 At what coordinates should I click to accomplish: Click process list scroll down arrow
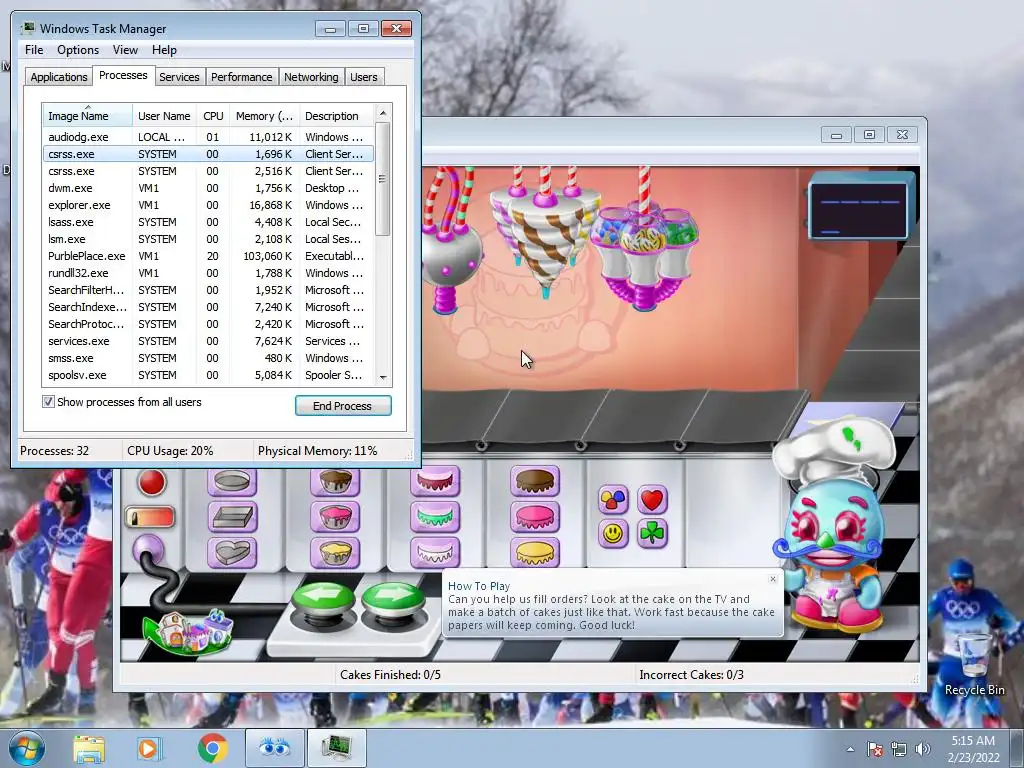click(x=383, y=377)
